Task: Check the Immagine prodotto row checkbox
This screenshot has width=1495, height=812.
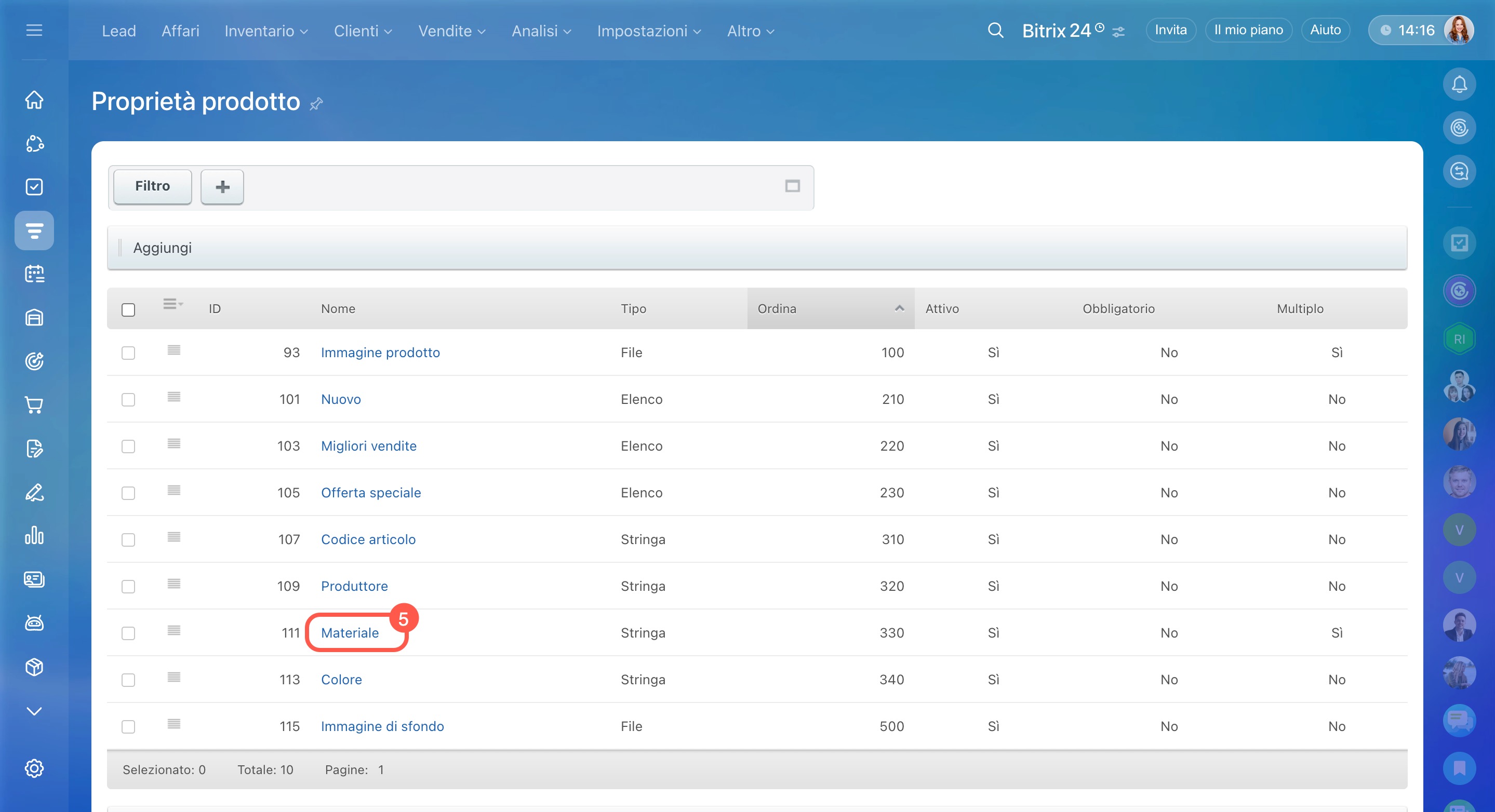Action: (x=128, y=353)
